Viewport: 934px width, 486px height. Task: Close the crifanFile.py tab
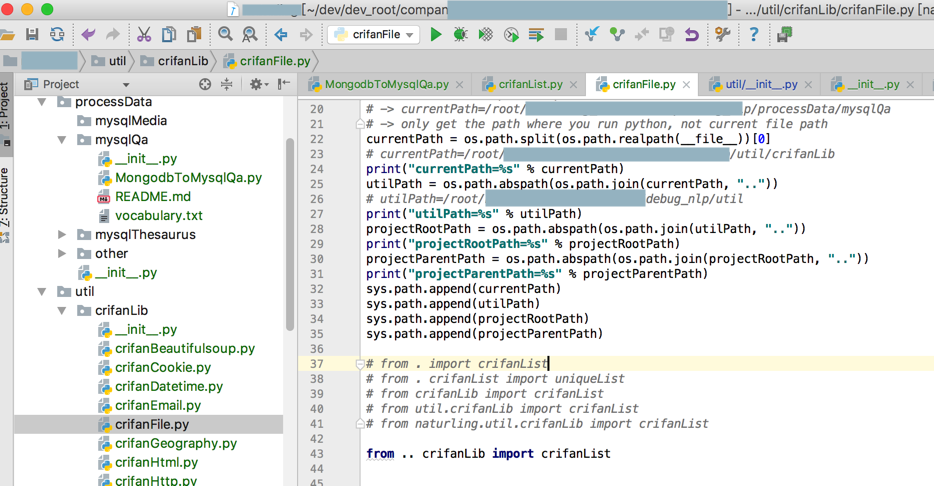coord(686,85)
